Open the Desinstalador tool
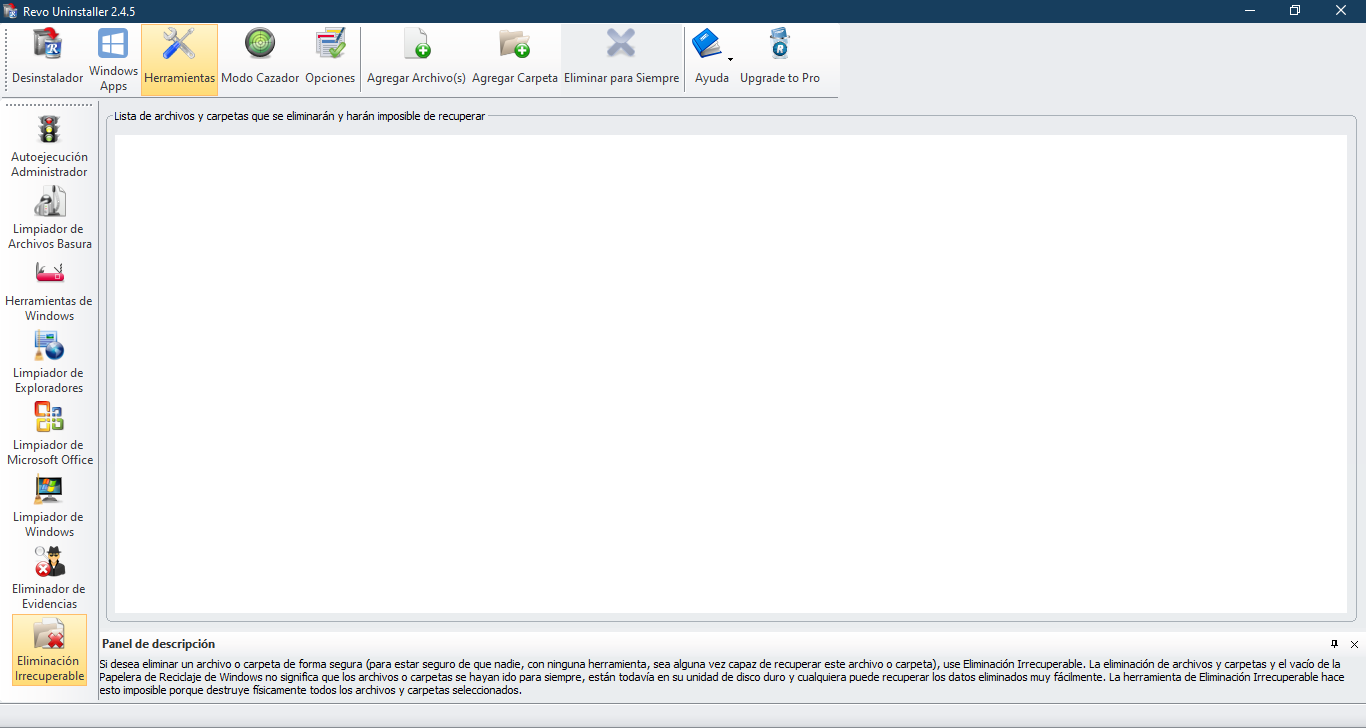Image resolution: width=1366 pixels, height=728 pixels. click(47, 59)
